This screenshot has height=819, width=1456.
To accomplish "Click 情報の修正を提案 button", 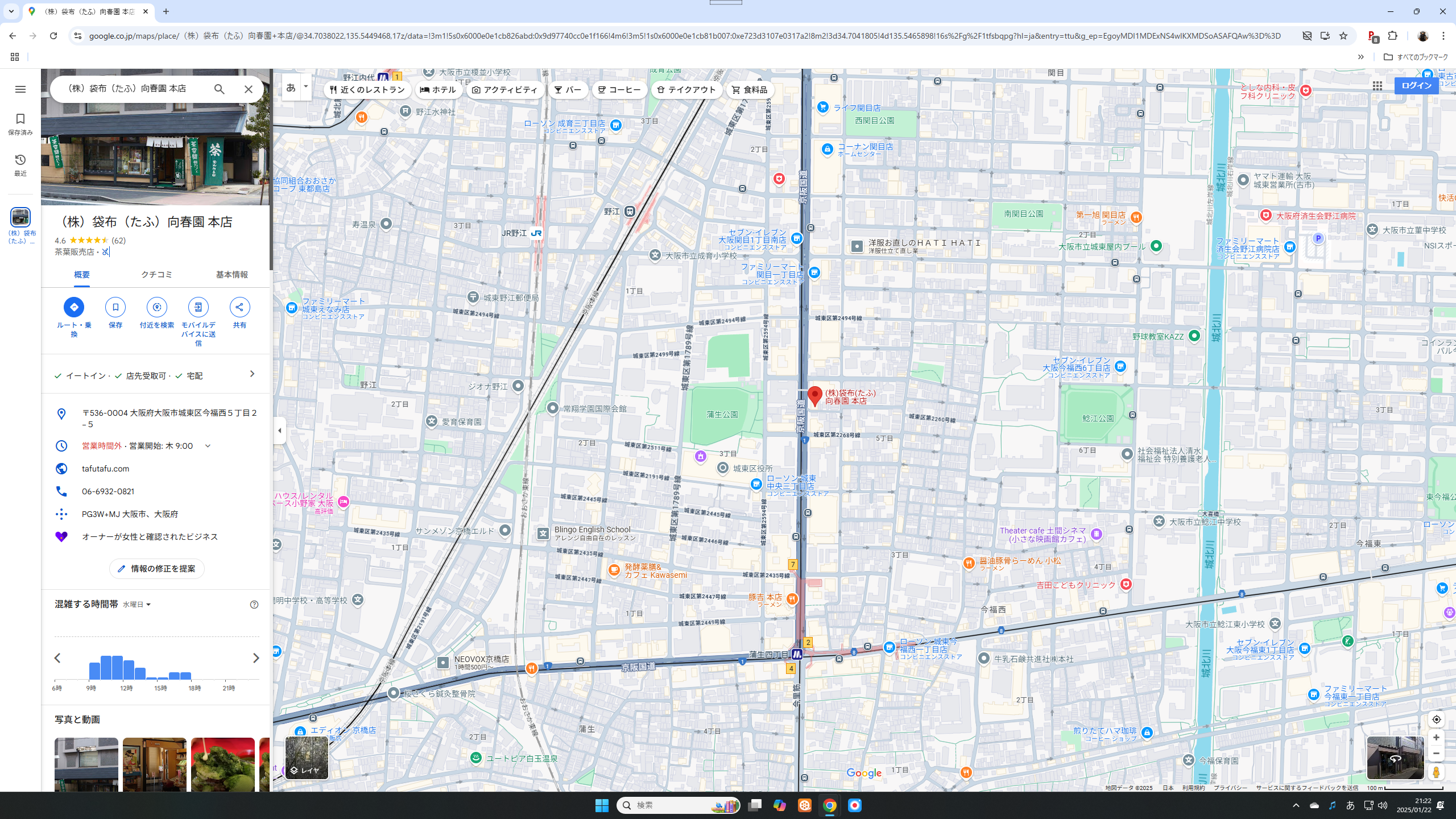I will tap(156, 569).
